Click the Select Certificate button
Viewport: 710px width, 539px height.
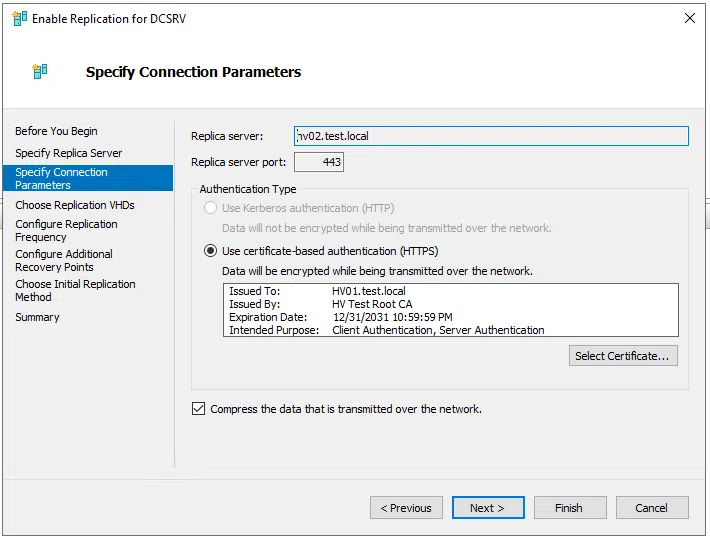[x=625, y=356]
